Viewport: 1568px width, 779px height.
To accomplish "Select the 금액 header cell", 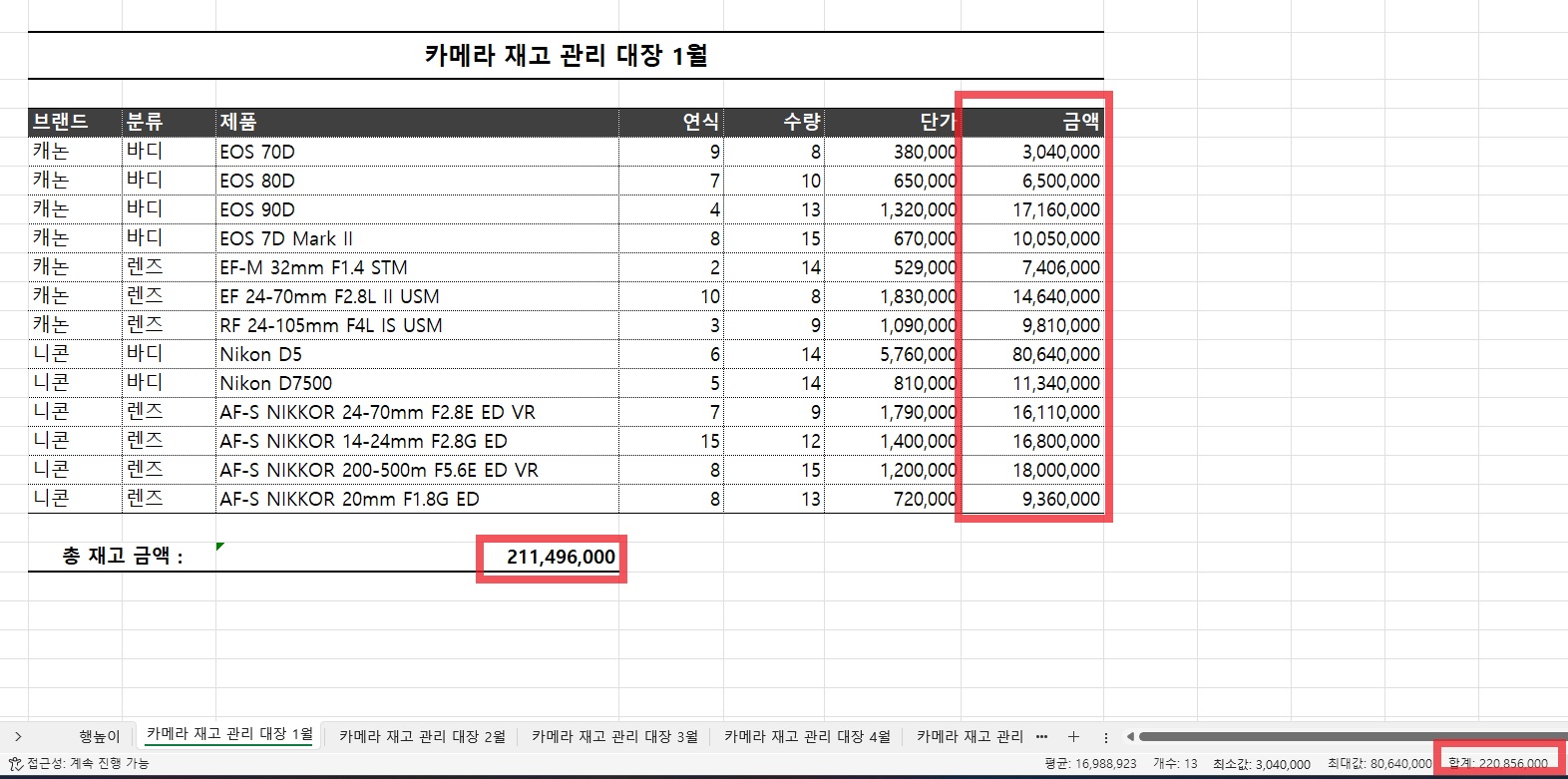I will point(1031,122).
